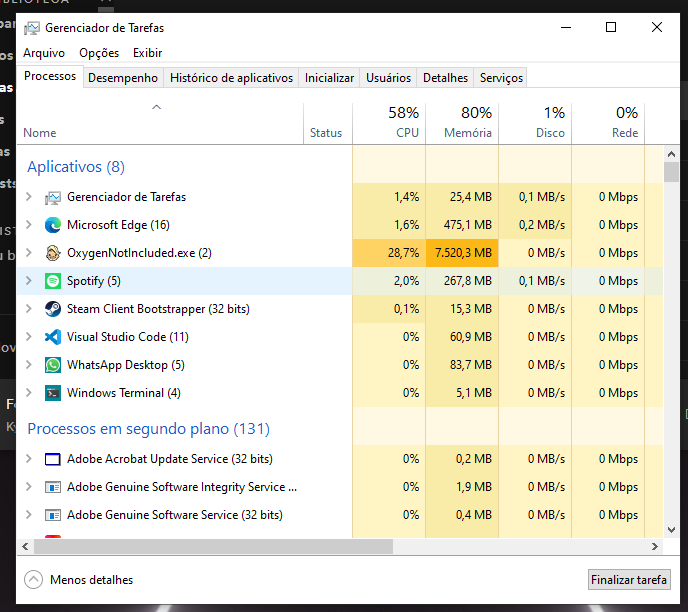Screen dimensions: 688x612
Task: Click the horizontal scrollbar left arrow
Action: point(25,547)
